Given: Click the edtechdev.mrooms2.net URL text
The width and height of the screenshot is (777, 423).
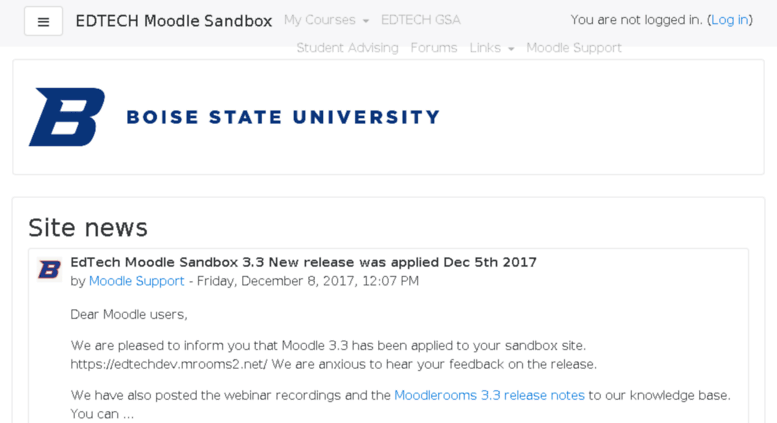Looking at the screenshot, I should point(168,364).
